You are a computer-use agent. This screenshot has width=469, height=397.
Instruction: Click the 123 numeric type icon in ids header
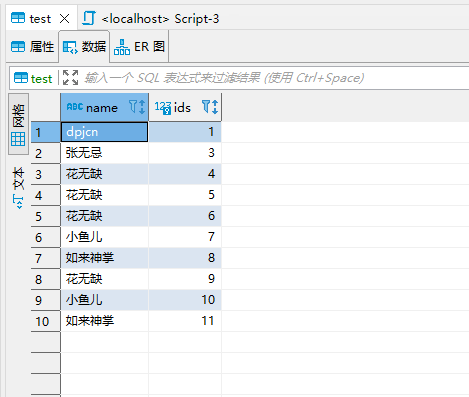click(163, 108)
